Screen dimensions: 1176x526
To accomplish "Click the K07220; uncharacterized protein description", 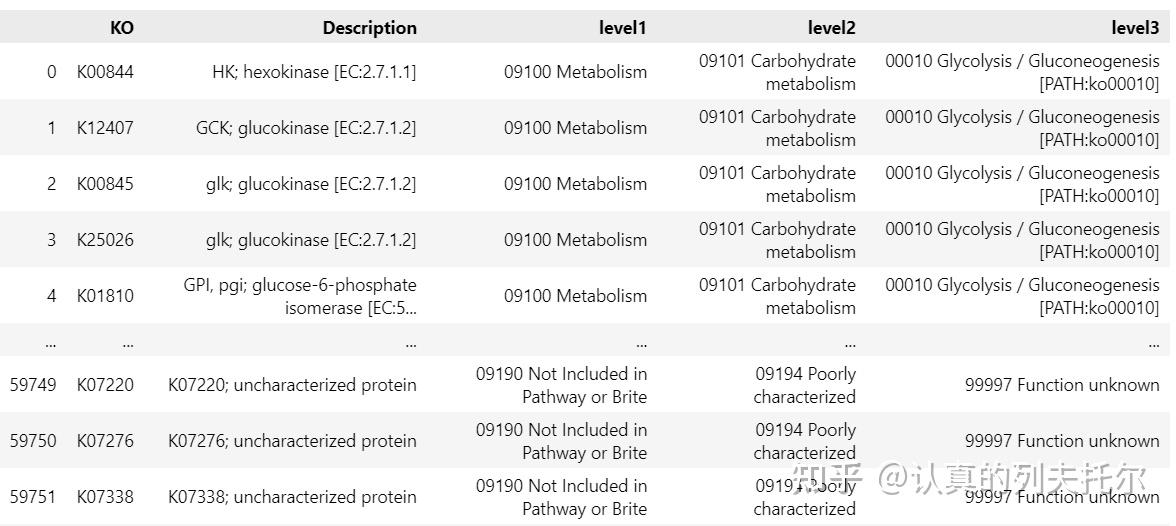I will tap(292, 385).
